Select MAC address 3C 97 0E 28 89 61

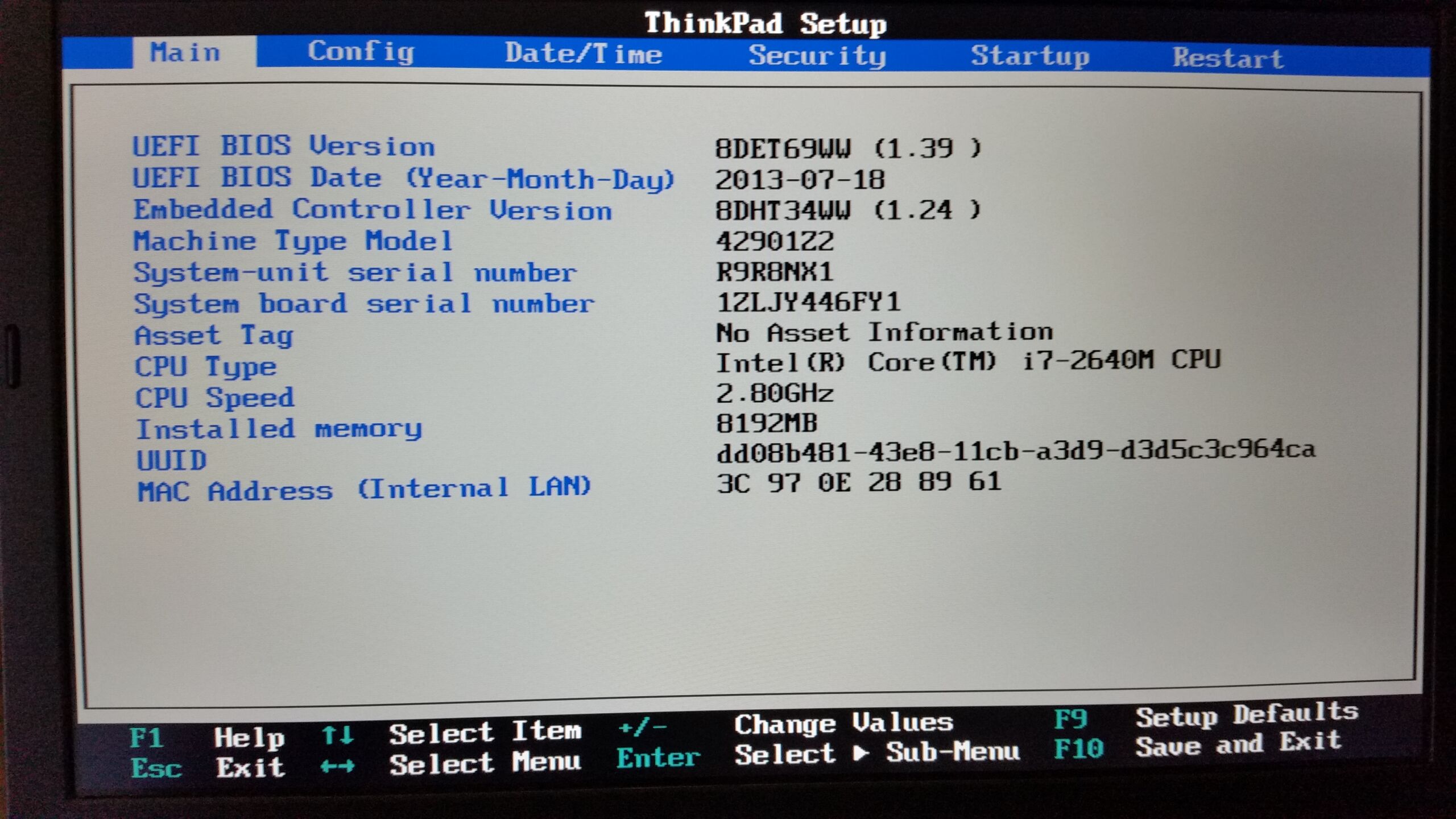[x=859, y=482]
